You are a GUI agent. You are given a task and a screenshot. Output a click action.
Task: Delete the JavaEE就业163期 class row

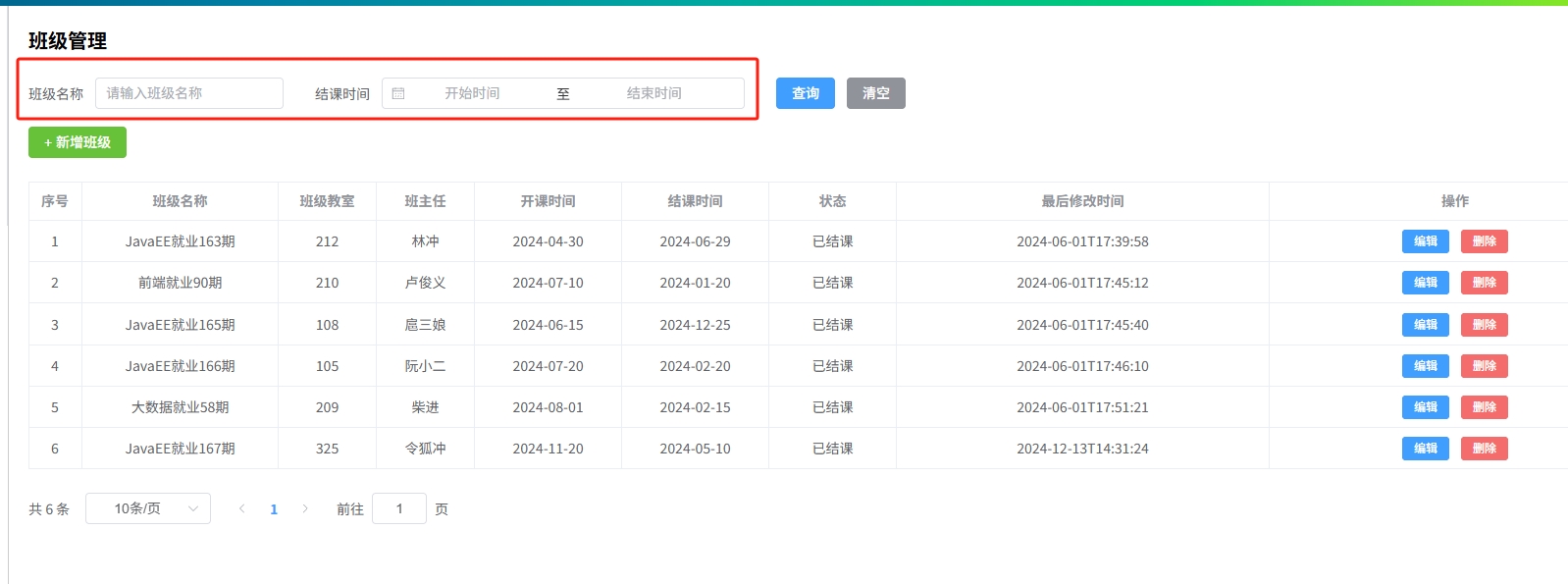[x=1484, y=241]
